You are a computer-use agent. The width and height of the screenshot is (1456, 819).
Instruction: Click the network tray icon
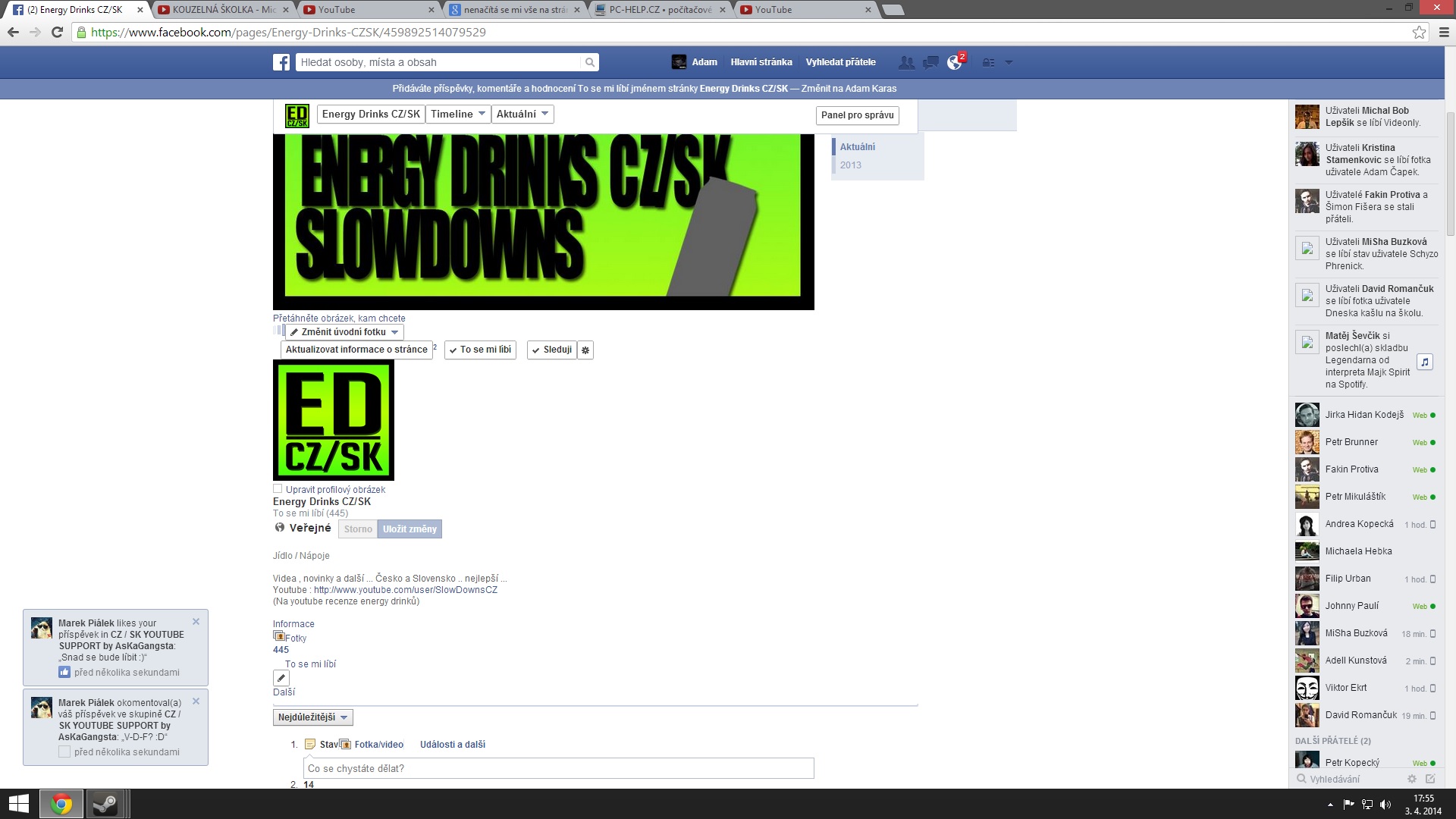tap(1367, 805)
